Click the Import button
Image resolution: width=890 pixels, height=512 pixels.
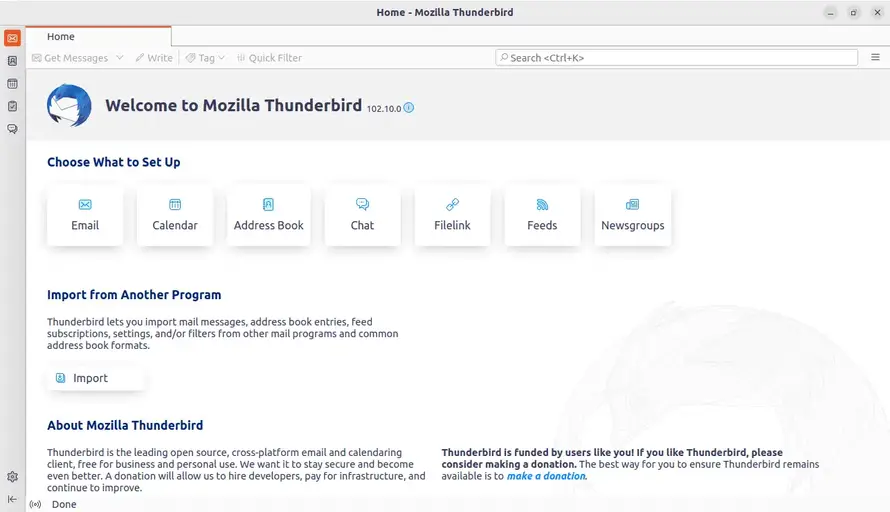point(95,378)
